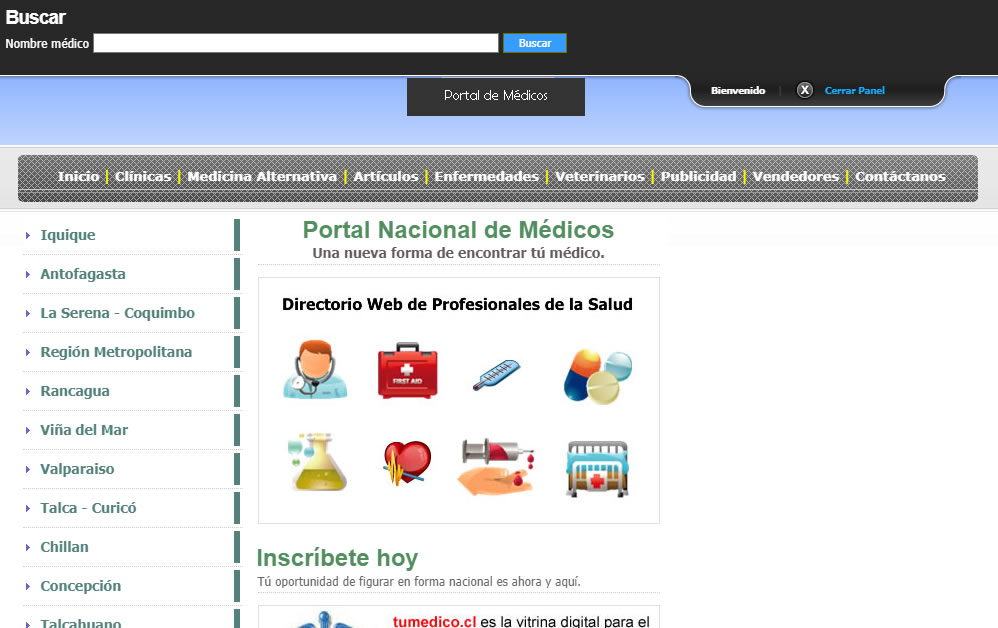998x628 pixels.
Task: Open the Veterinarios menu section
Action: point(600,177)
